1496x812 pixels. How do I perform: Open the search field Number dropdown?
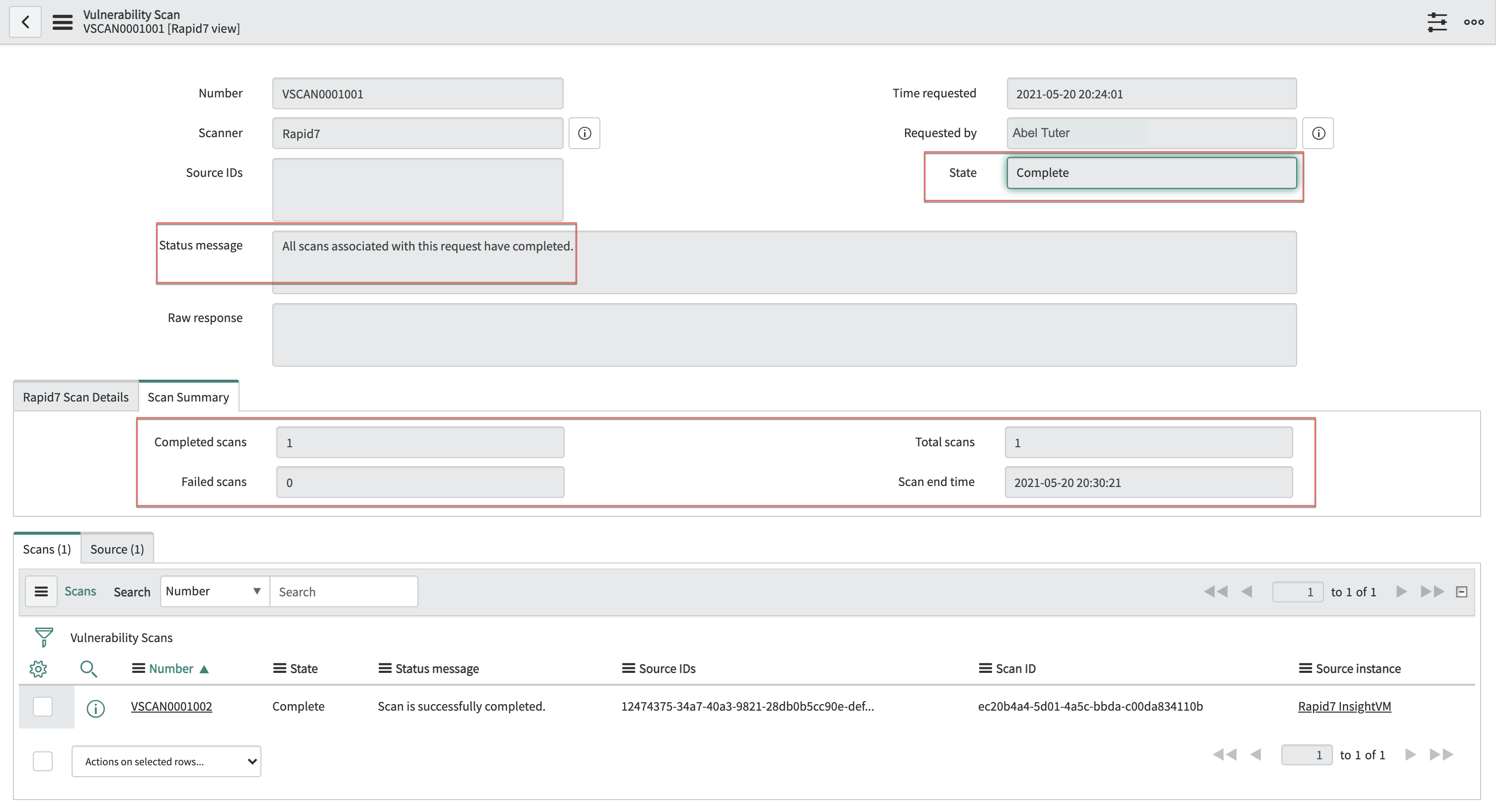pos(215,591)
